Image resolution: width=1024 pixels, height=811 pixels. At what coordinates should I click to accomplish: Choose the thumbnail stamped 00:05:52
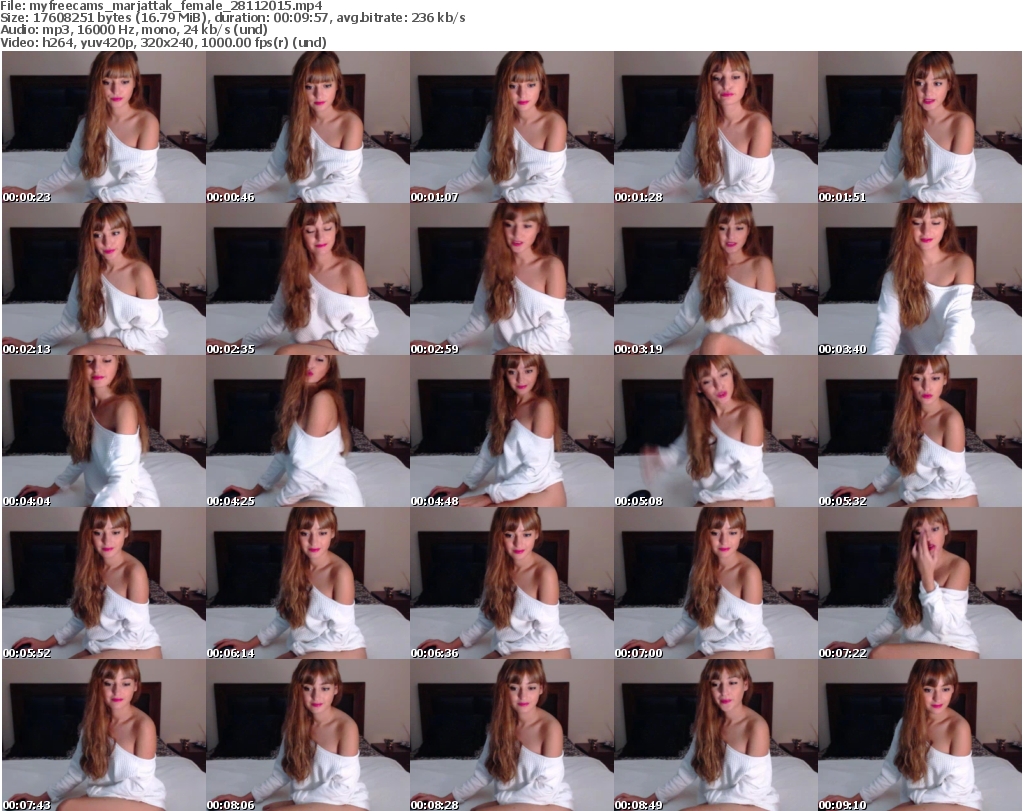tap(104, 583)
